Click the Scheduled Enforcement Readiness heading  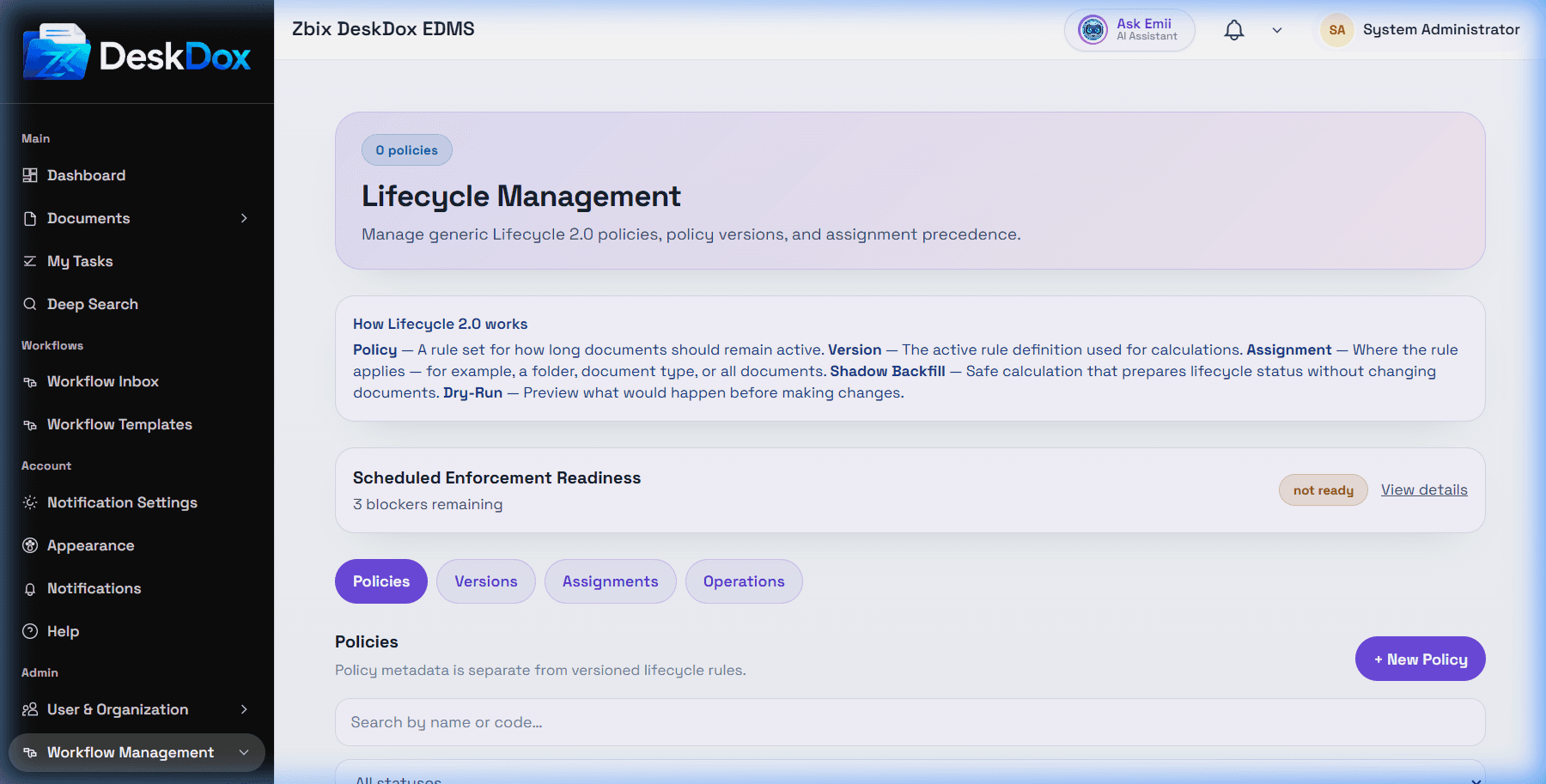(497, 477)
